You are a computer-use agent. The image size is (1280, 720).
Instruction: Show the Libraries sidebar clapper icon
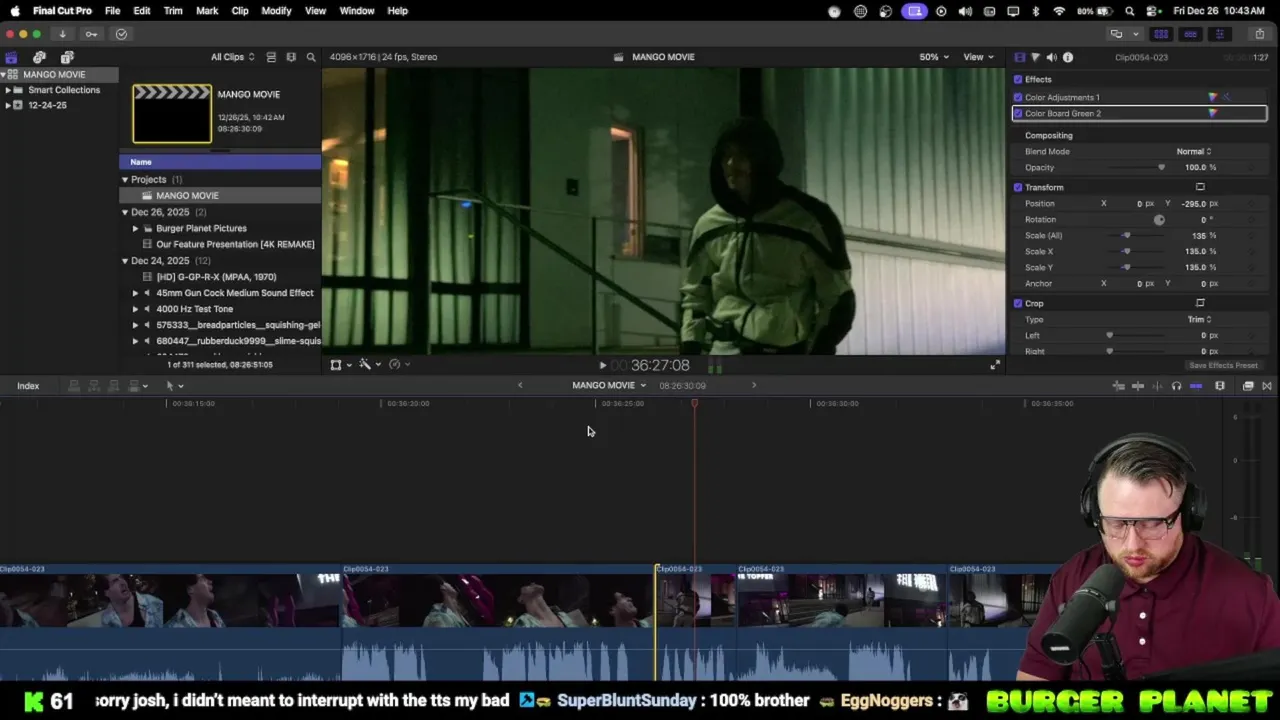11,57
